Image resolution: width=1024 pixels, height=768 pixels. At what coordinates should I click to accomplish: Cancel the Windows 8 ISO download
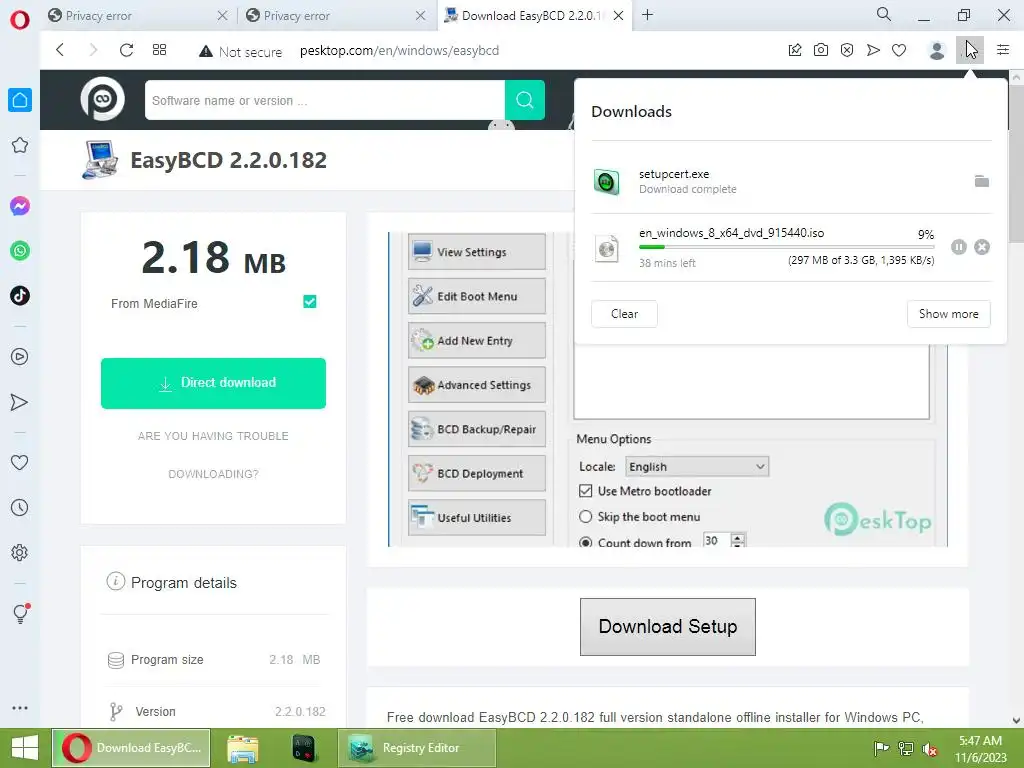click(982, 247)
